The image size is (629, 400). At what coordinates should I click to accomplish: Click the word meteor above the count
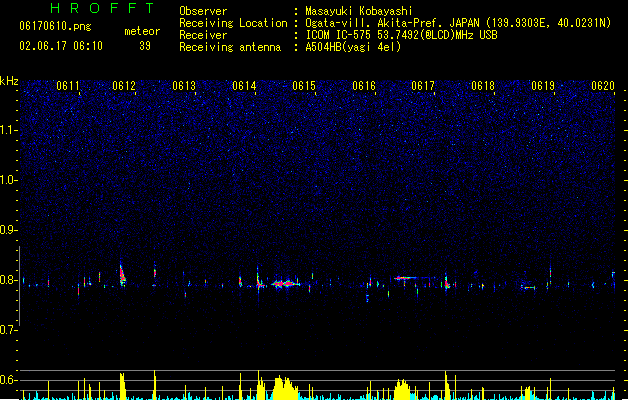click(x=142, y=31)
